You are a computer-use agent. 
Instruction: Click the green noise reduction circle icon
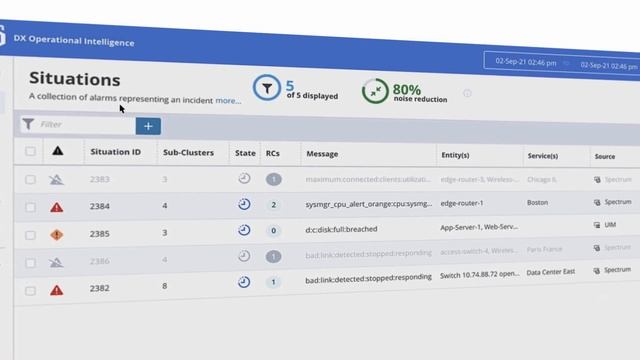pyautogui.click(x=375, y=91)
